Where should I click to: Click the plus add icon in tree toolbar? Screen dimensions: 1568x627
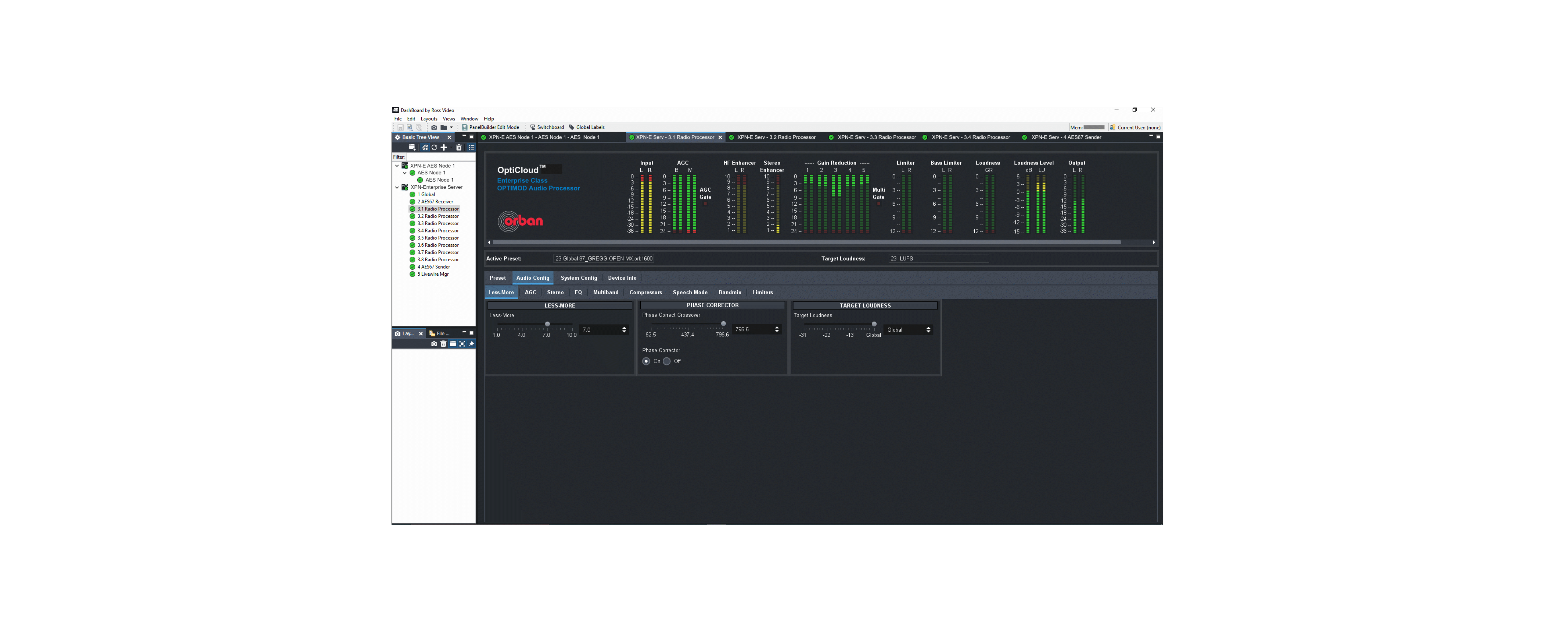444,148
